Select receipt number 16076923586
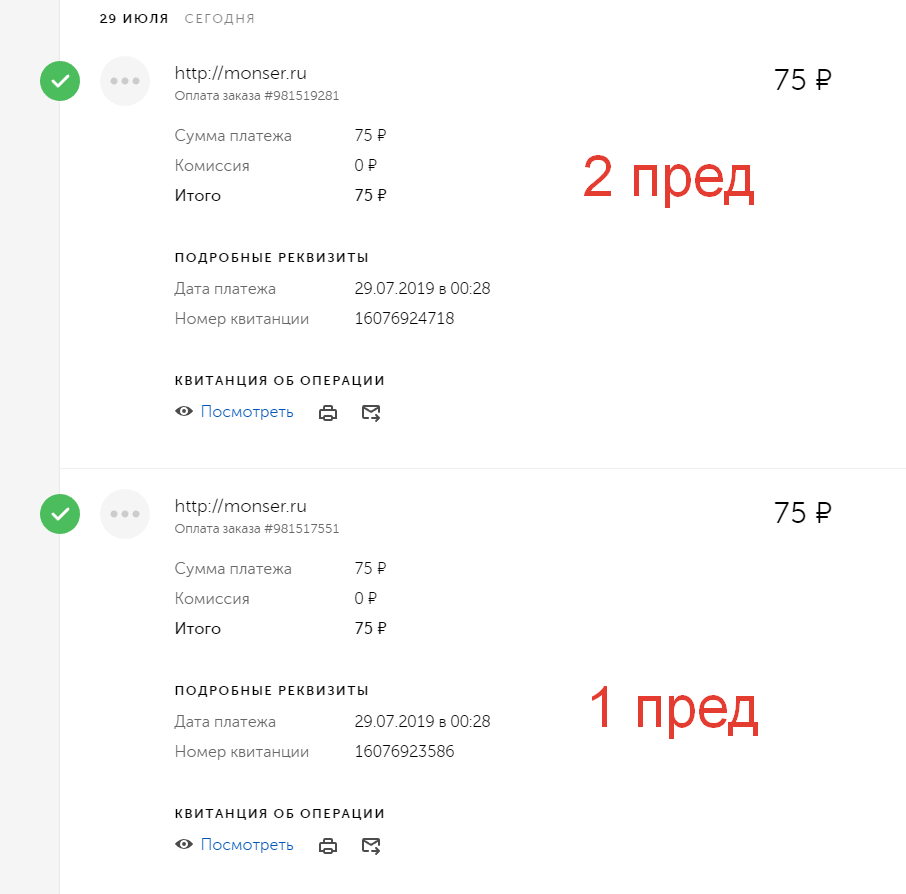Screen dimensions: 906x894 coord(404,752)
